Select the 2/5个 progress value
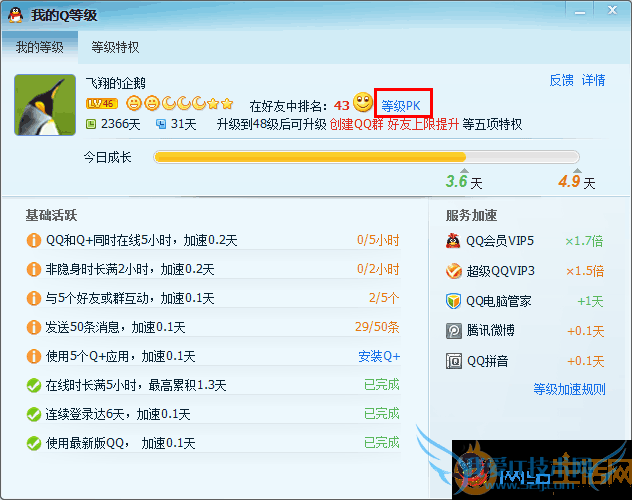The width and height of the screenshot is (632, 500). click(384, 298)
